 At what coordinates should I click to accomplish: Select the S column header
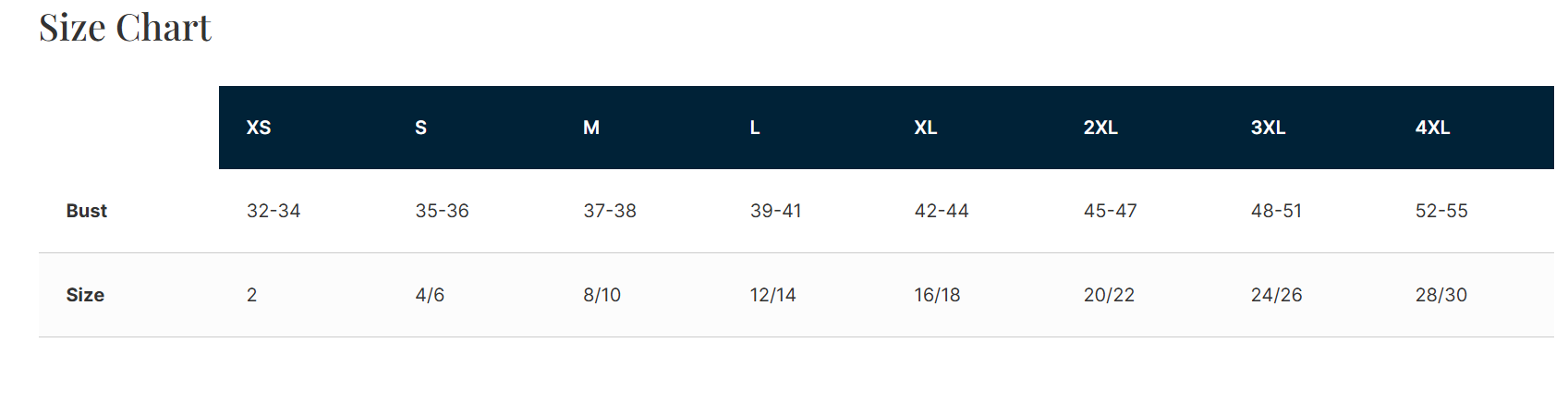coord(421,128)
